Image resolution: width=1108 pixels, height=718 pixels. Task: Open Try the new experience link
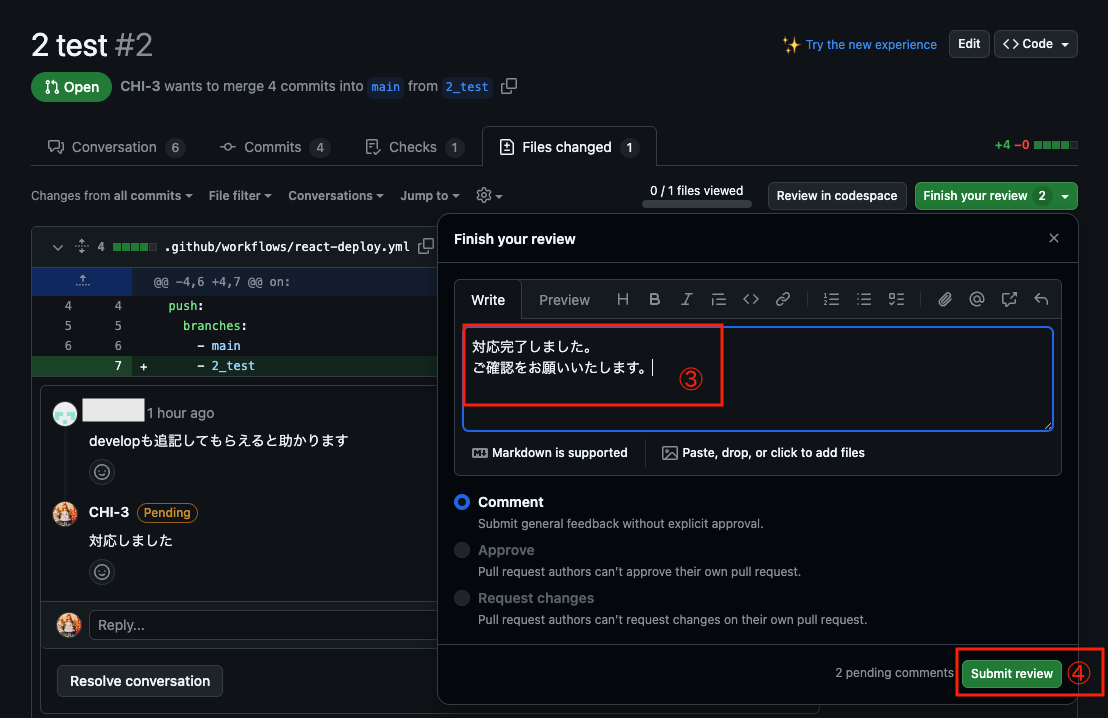coord(871,45)
